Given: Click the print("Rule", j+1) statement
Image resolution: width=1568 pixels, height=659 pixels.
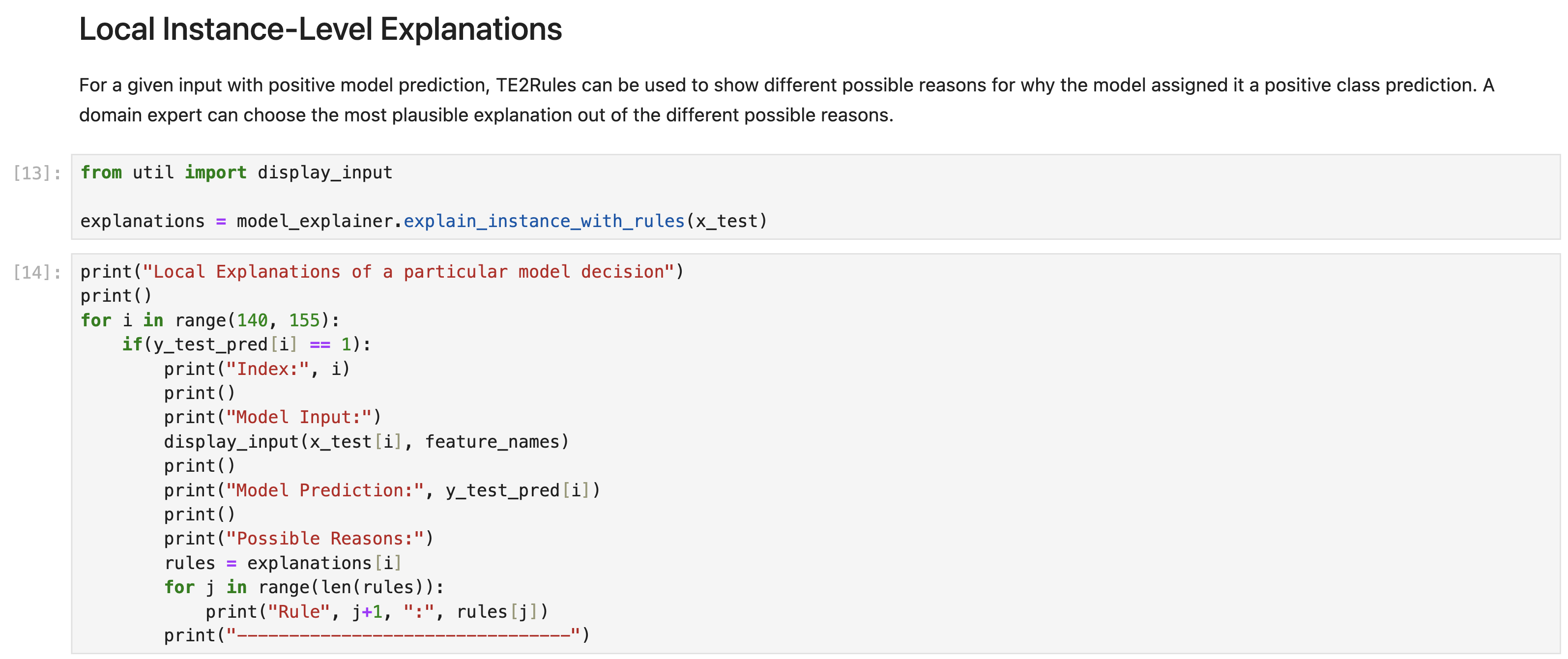Looking at the screenshot, I should click(376, 612).
